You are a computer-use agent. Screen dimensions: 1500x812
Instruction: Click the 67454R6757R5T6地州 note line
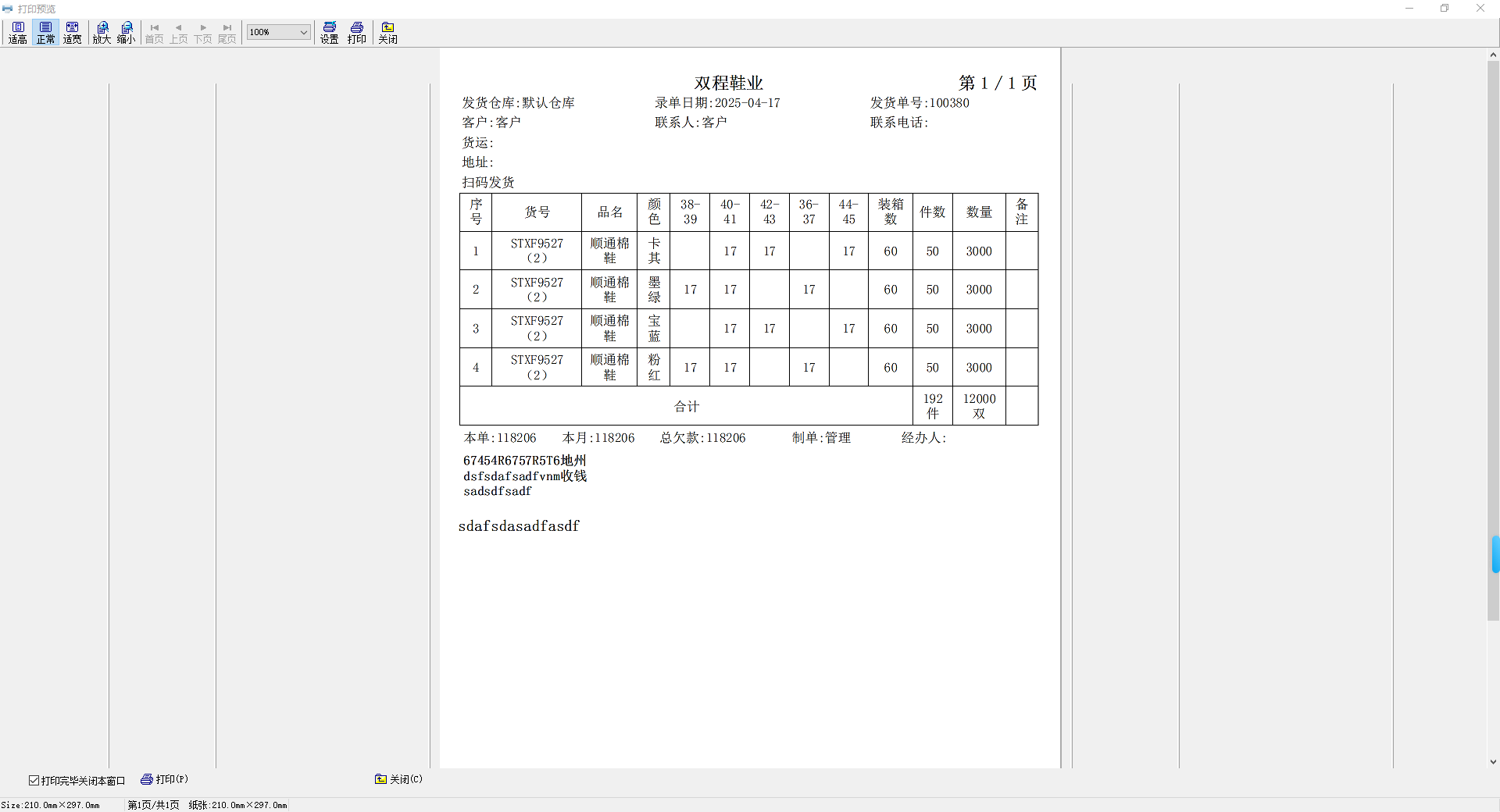tap(524, 461)
